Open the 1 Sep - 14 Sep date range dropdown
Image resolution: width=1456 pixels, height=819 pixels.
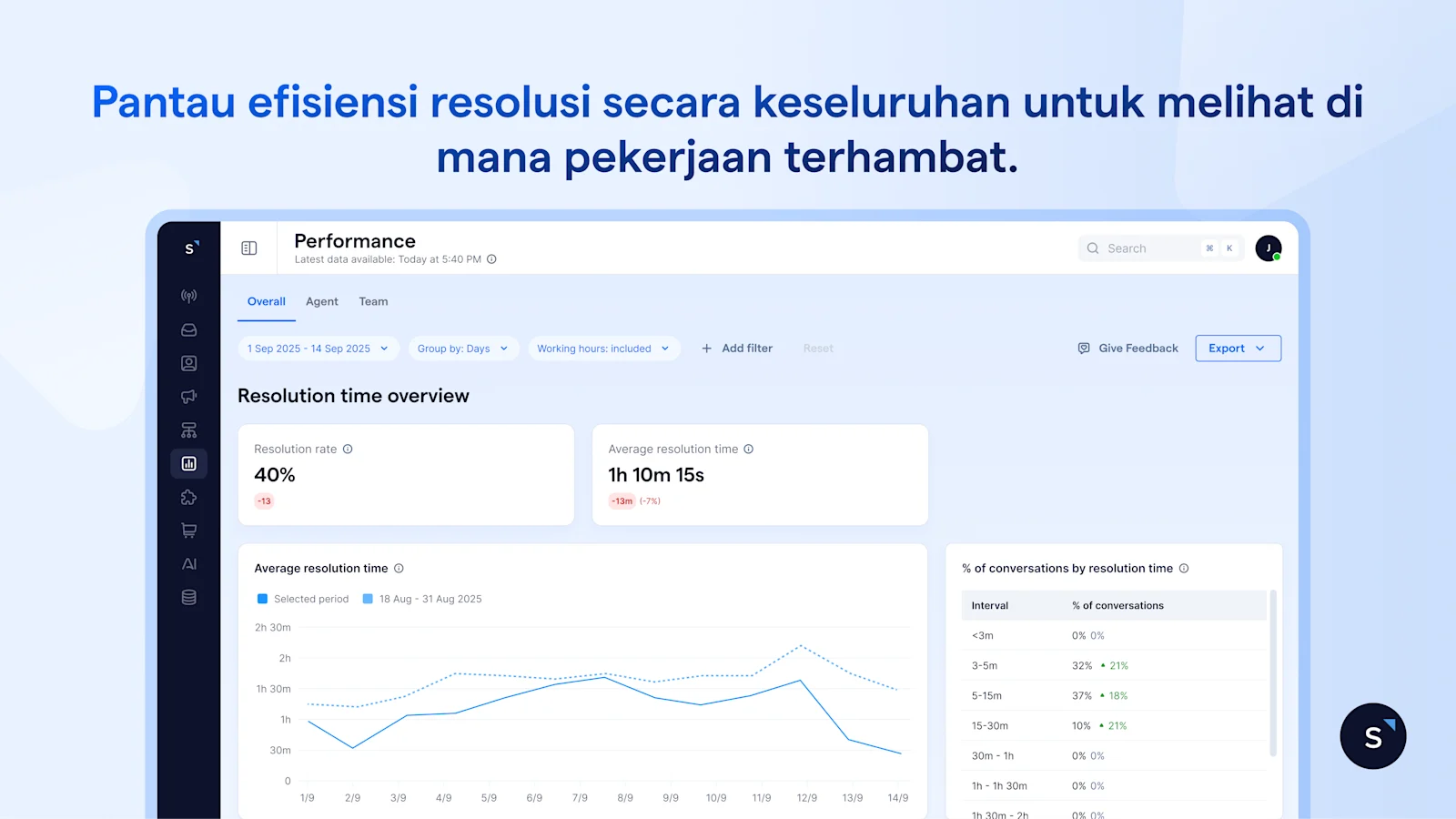pyautogui.click(x=317, y=348)
